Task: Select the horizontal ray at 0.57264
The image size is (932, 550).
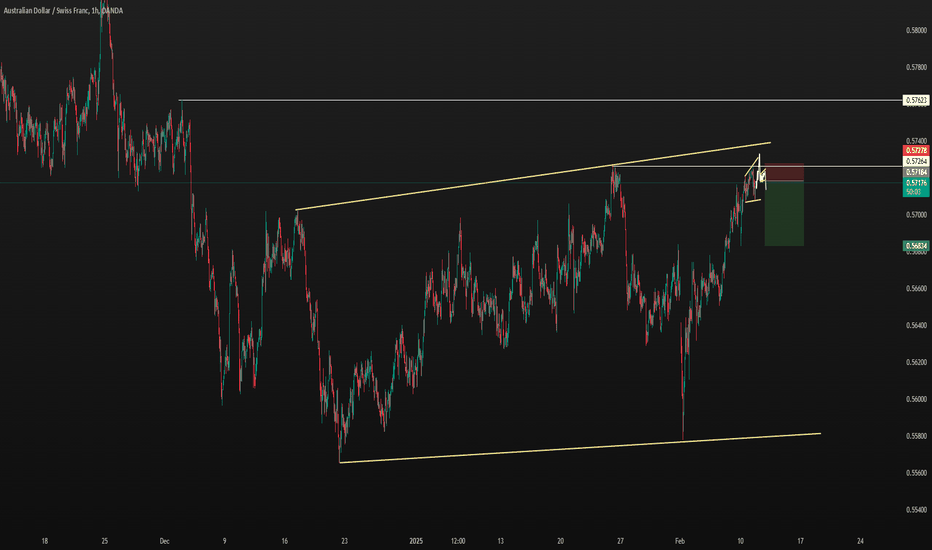Action: [758, 166]
